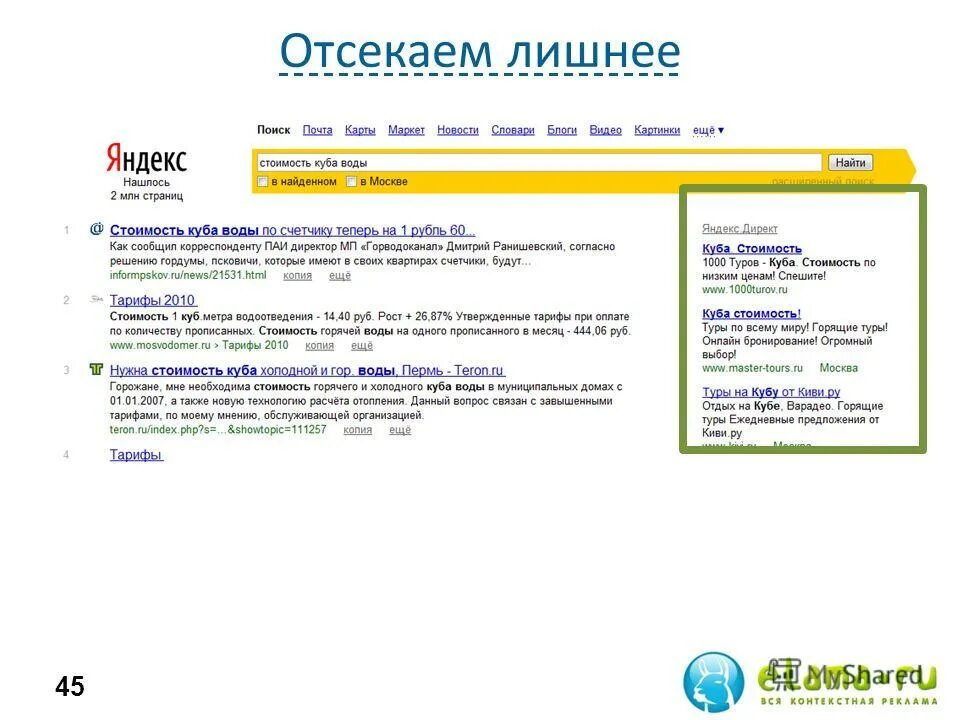Click the www.1000turov.ru ad URL
960x720 pixels.
(744, 290)
